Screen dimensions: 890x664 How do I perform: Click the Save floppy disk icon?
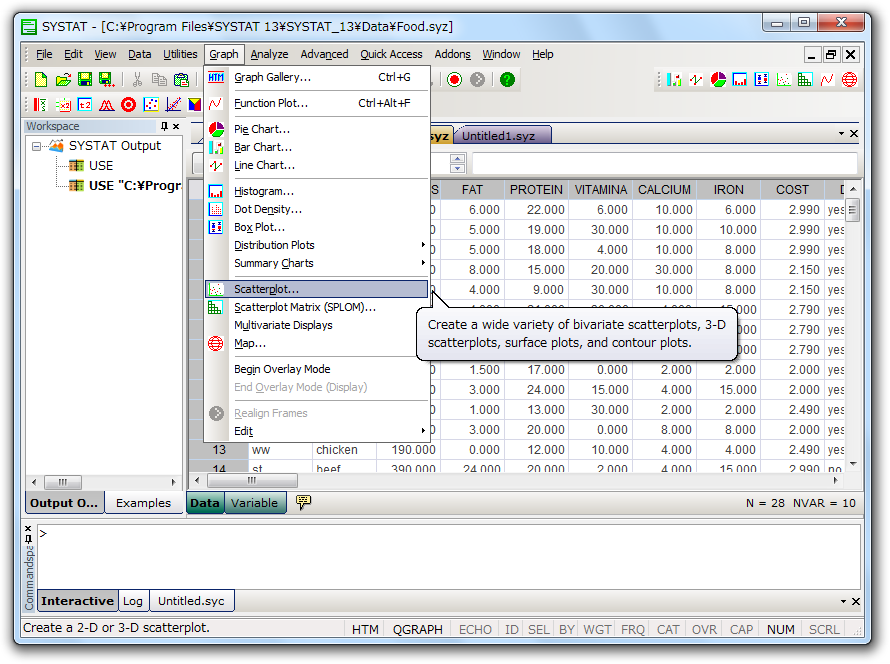[x=85, y=79]
